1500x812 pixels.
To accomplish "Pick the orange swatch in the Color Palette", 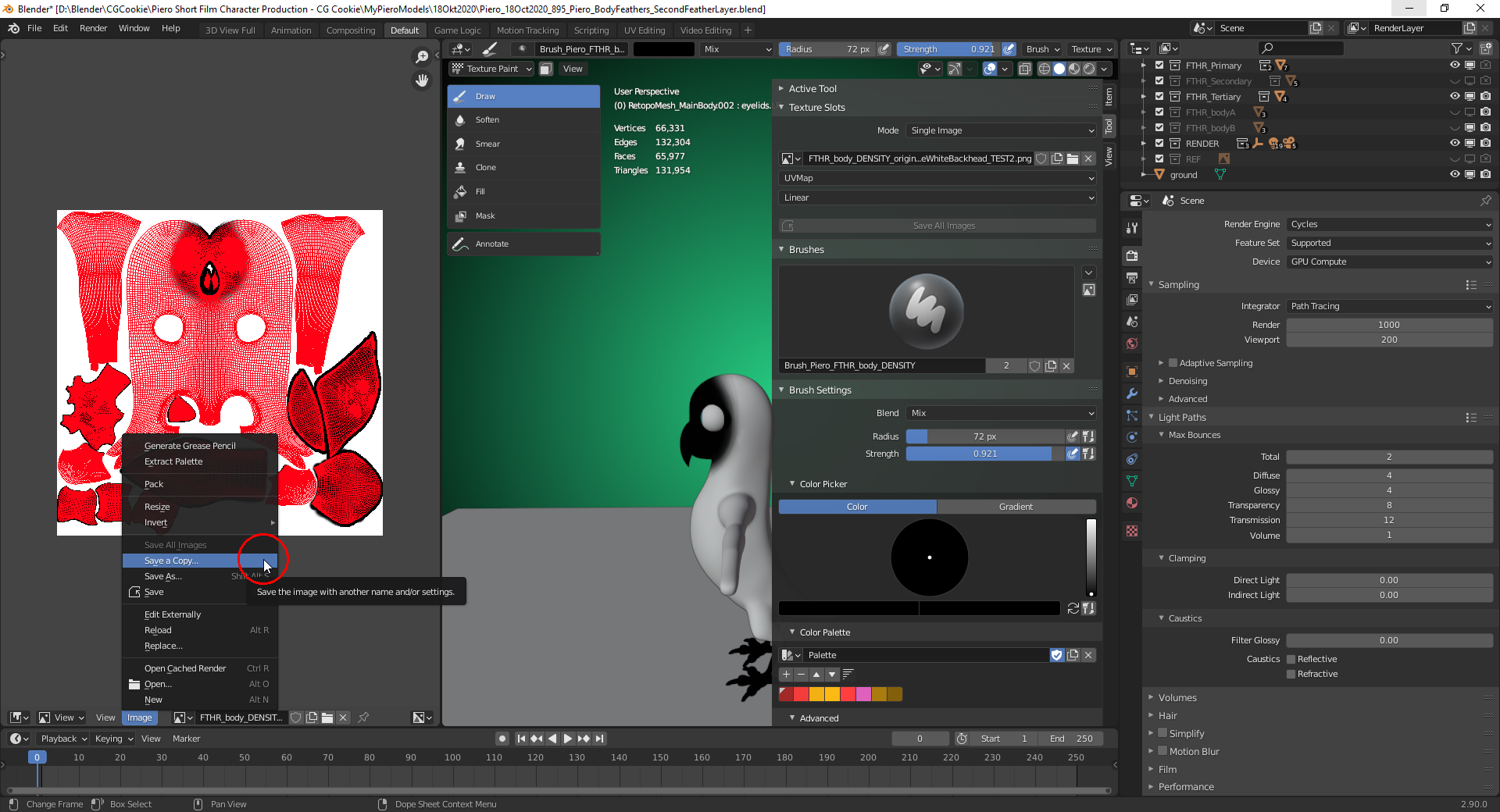I will (816, 693).
